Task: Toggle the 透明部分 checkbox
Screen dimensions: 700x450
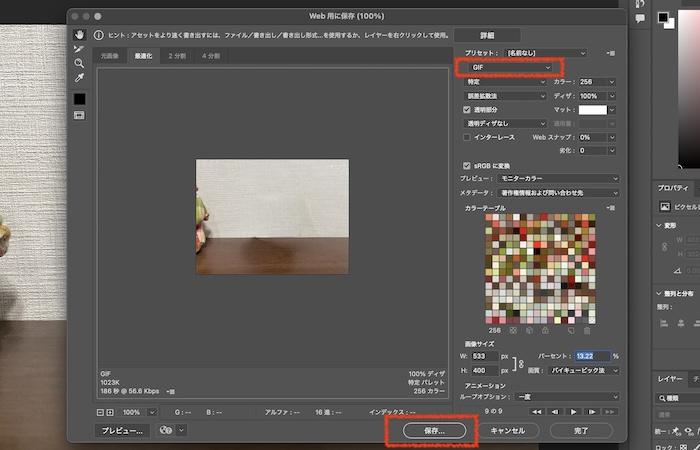Action: pyautogui.click(x=467, y=109)
